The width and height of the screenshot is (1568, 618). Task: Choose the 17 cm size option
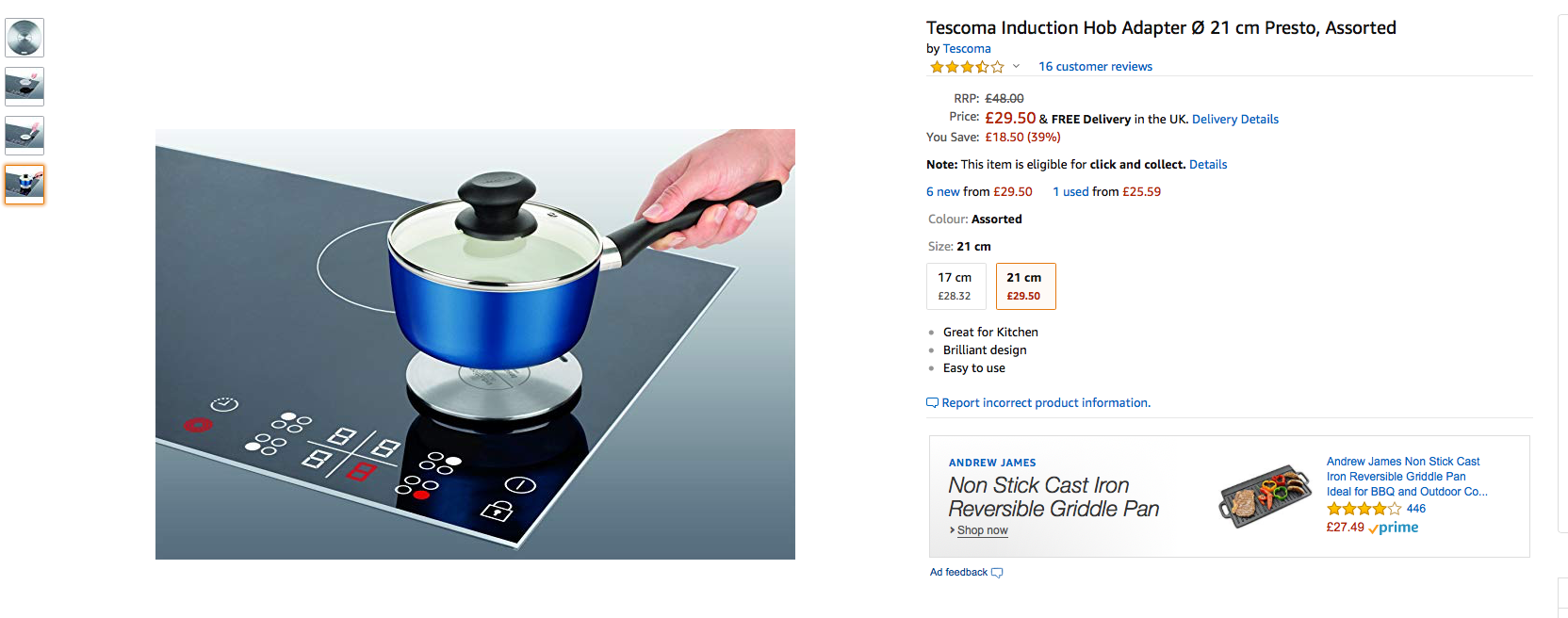click(956, 286)
